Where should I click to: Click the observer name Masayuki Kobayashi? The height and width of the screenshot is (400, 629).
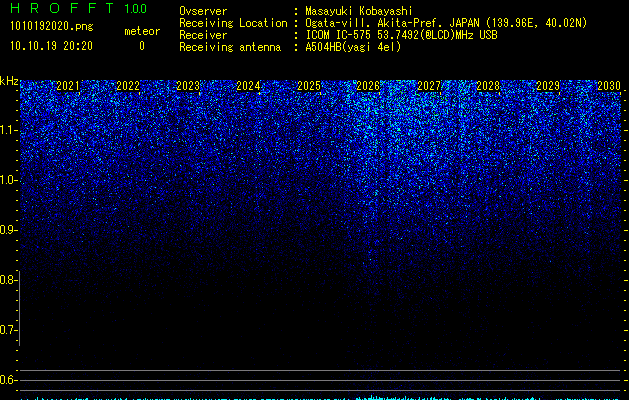[x=359, y=11]
